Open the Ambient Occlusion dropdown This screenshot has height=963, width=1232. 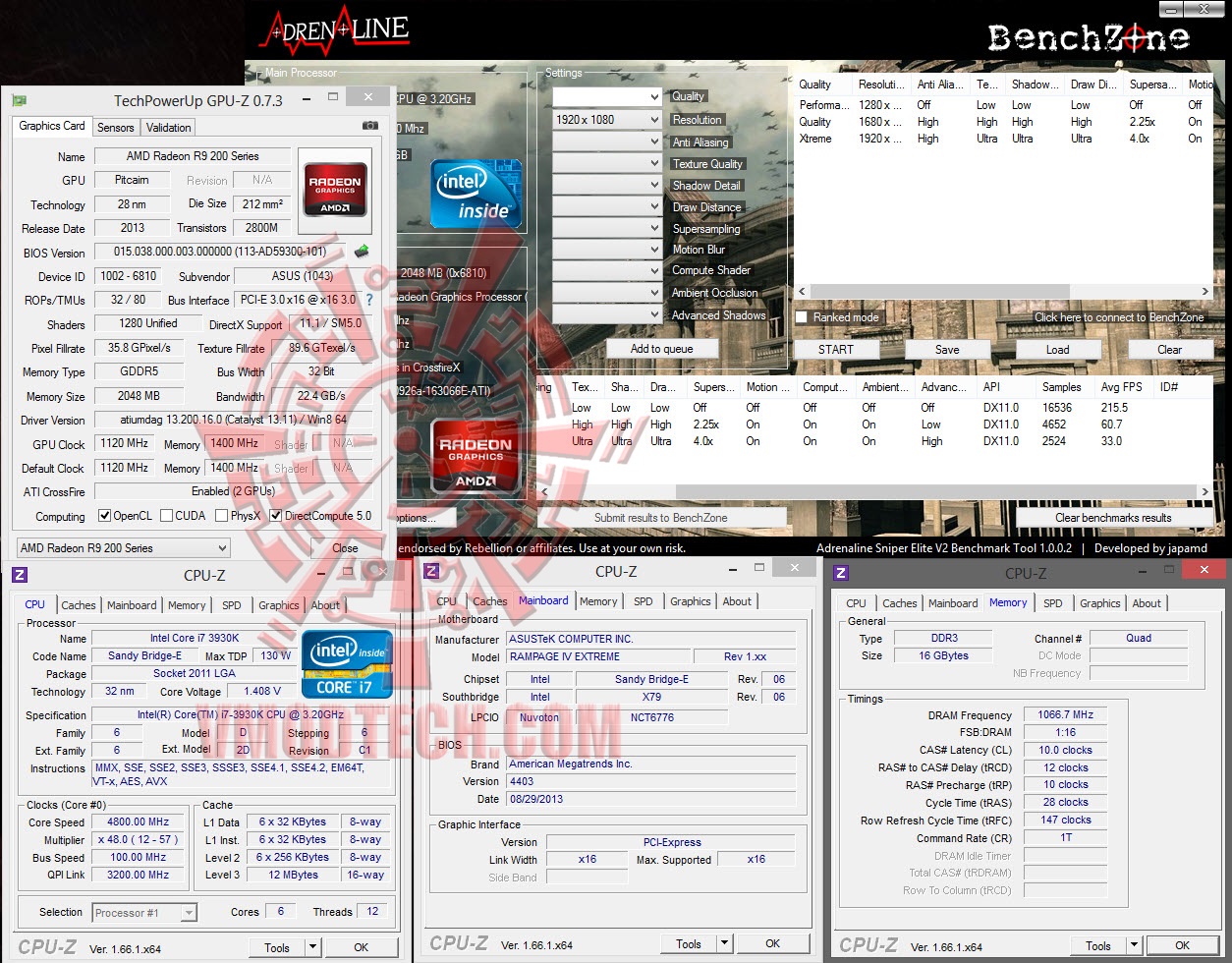pos(606,293)
